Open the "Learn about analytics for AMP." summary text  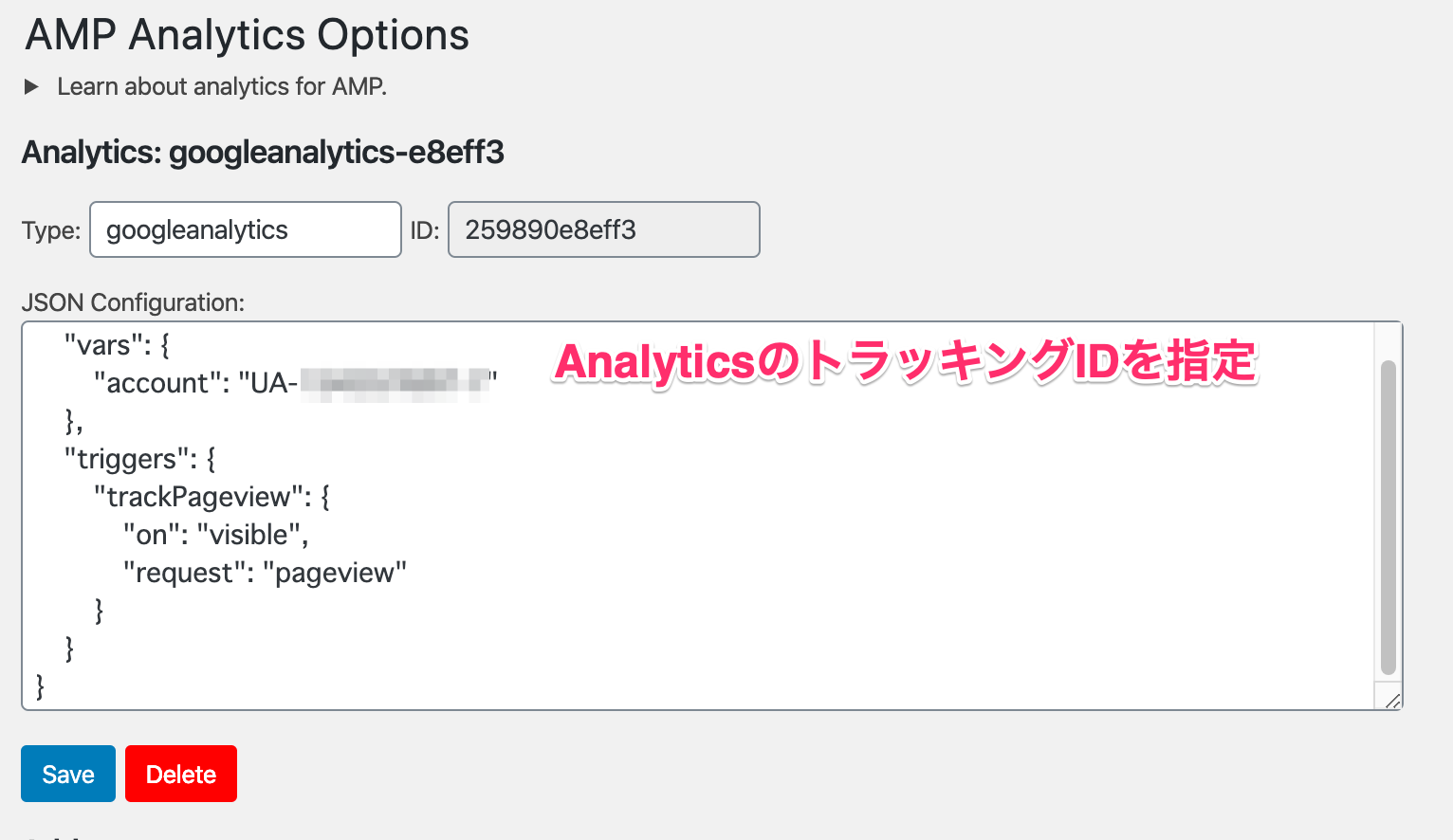(x=222, y=86)
